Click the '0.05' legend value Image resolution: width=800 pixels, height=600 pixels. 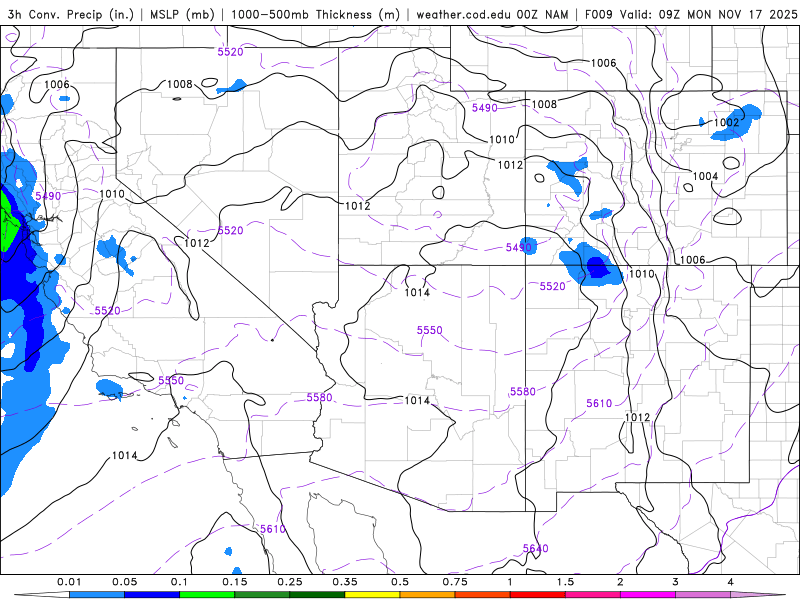[124, 582]
